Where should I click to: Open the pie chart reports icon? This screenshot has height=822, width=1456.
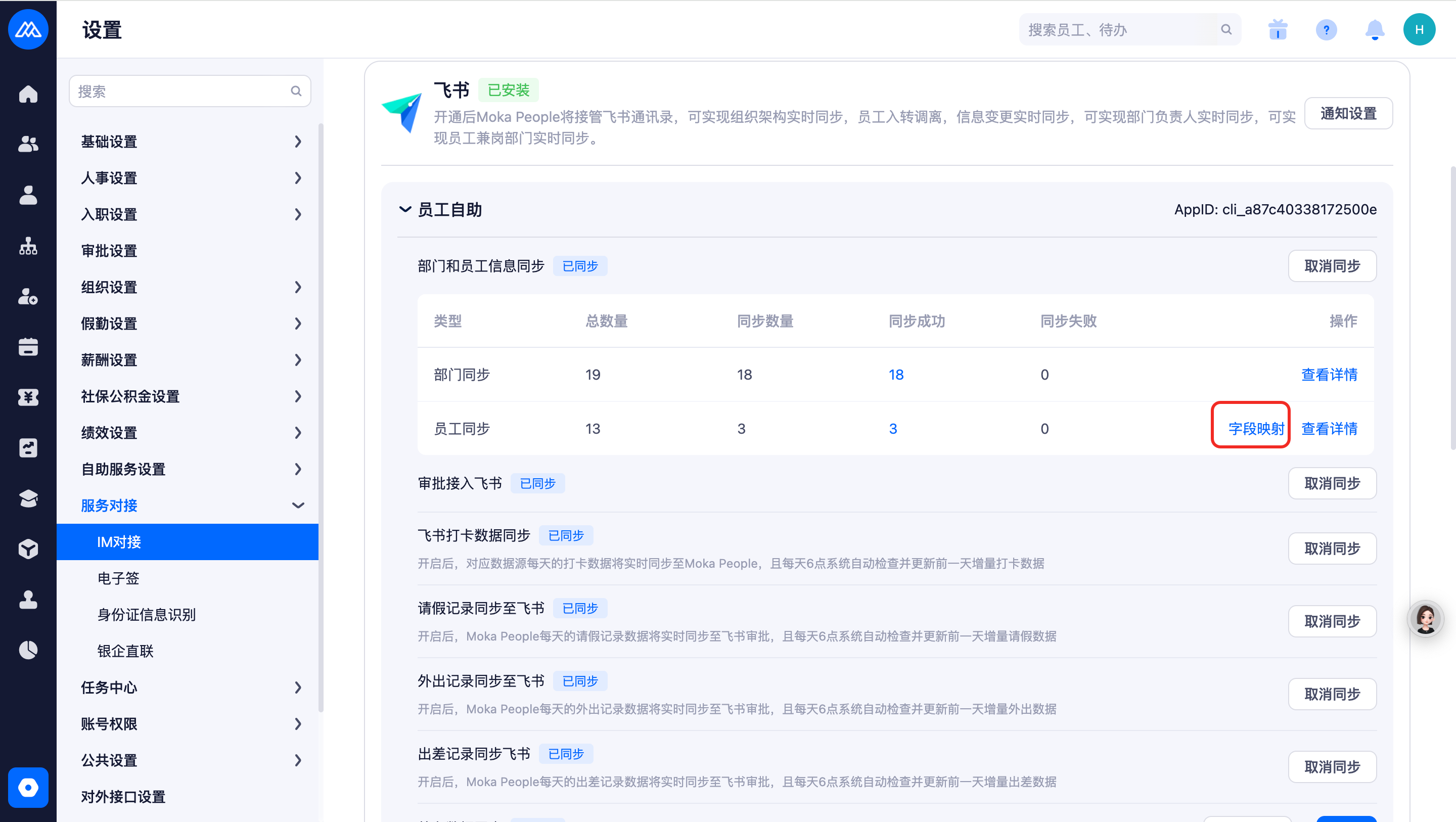(x=28, y=650)
